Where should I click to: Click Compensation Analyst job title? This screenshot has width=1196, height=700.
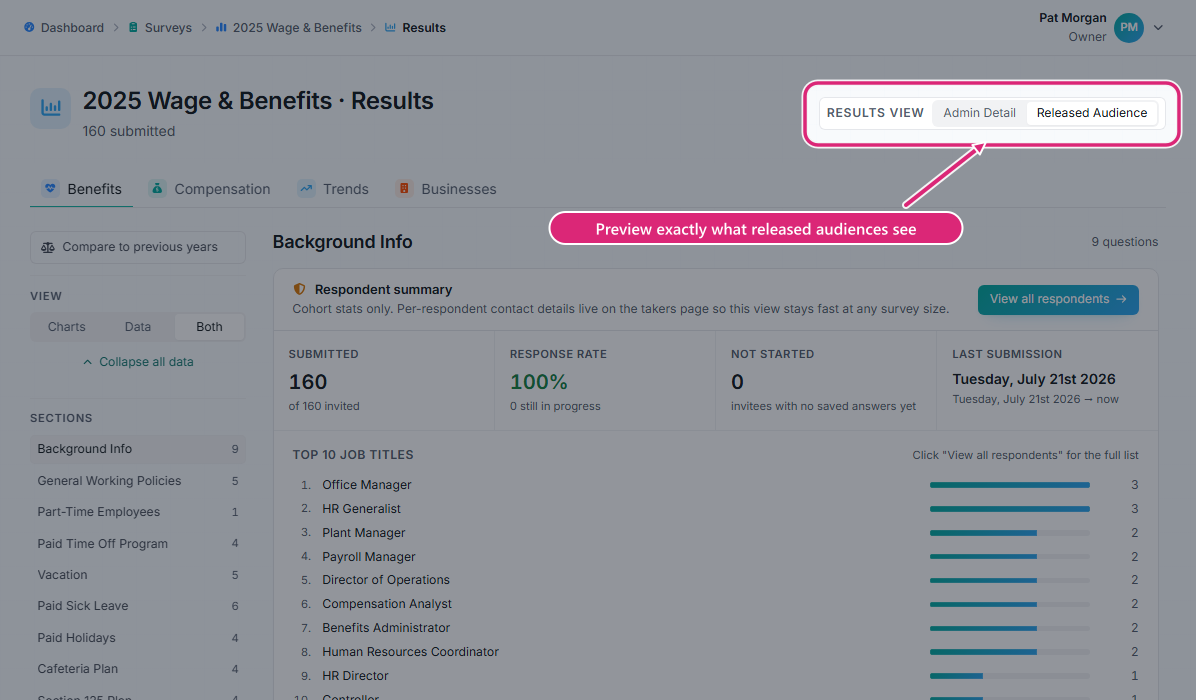click(387, 603)
